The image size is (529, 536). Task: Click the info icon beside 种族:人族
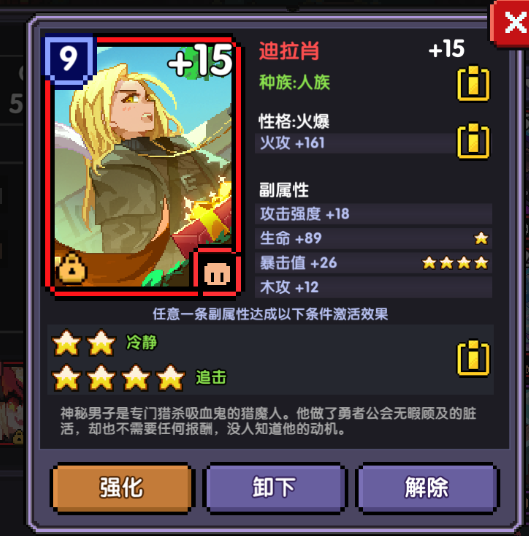(473, 83)
